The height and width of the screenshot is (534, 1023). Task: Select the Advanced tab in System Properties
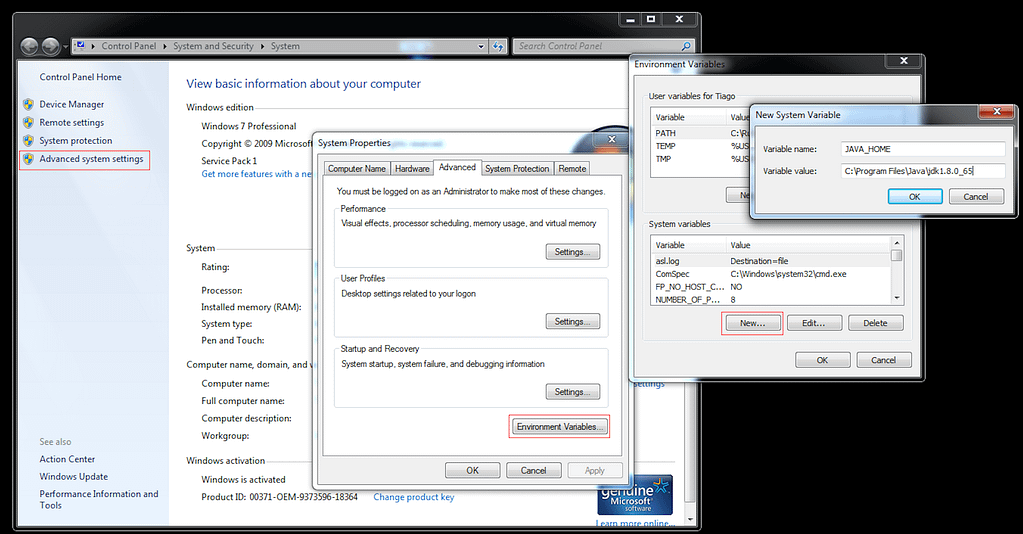[457, 167]
